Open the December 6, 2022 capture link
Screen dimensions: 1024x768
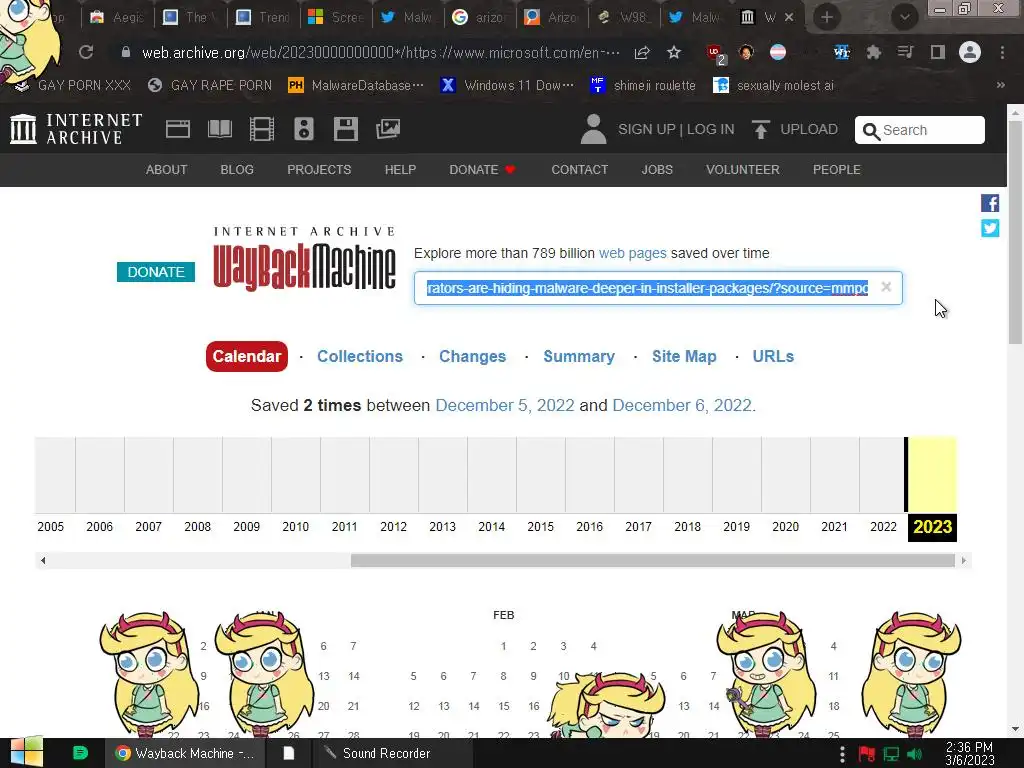click(682, 406)
